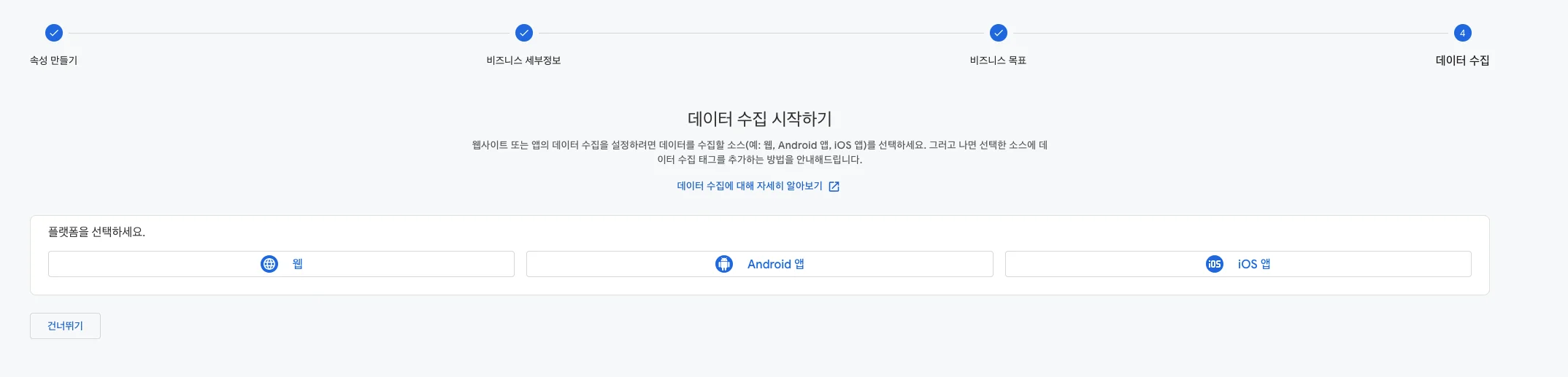Click the step 4 number circle

coord(1462,33)
